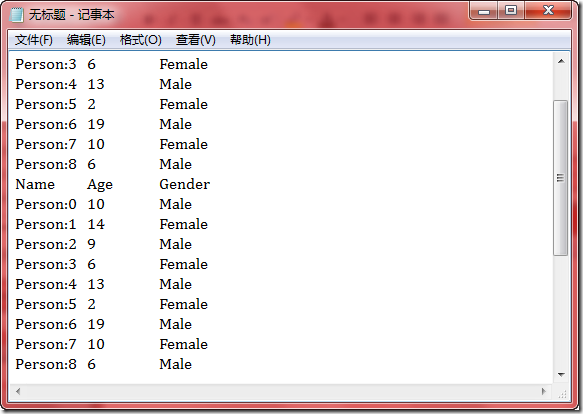Viewport: 583px width, 414px height.
Task: Place cursor on 'Person:2' text
Action: pyautogui.click(x=46, y=244)
